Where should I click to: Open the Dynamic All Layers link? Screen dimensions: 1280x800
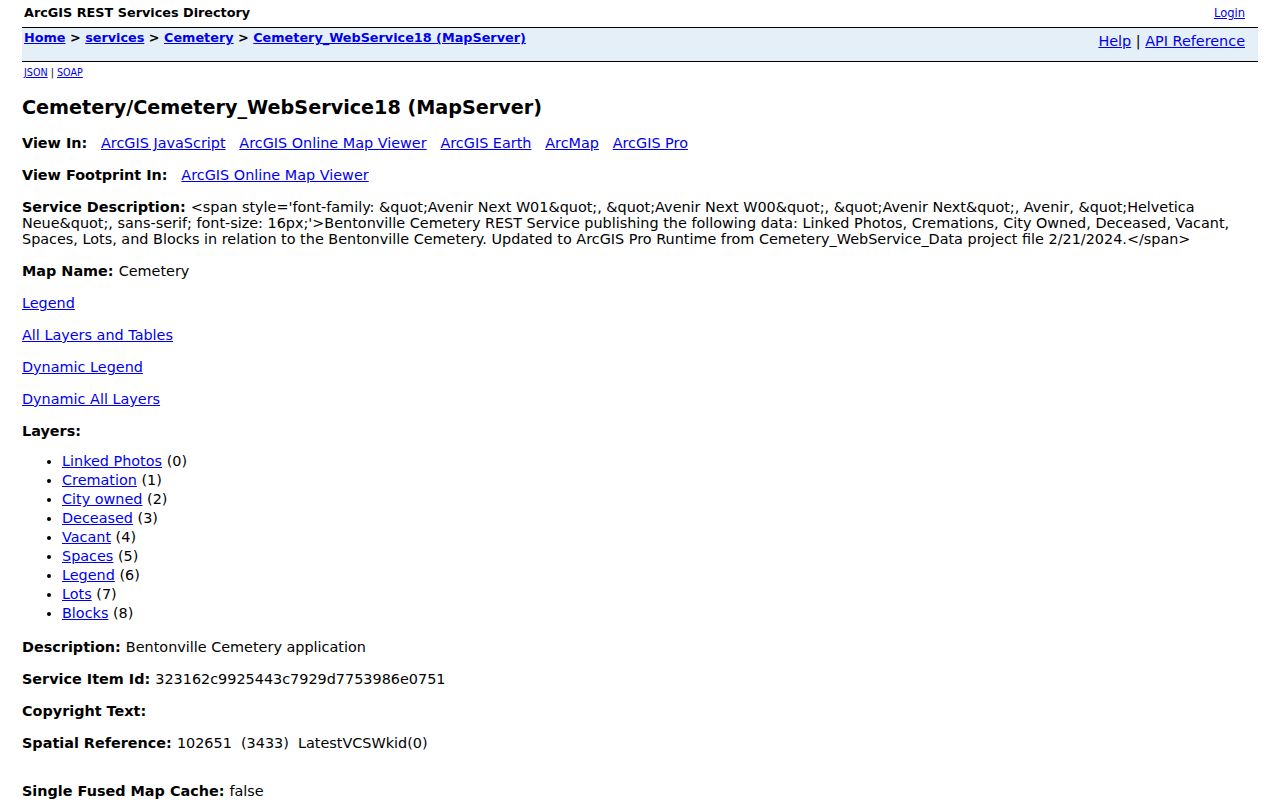point(91,399)
